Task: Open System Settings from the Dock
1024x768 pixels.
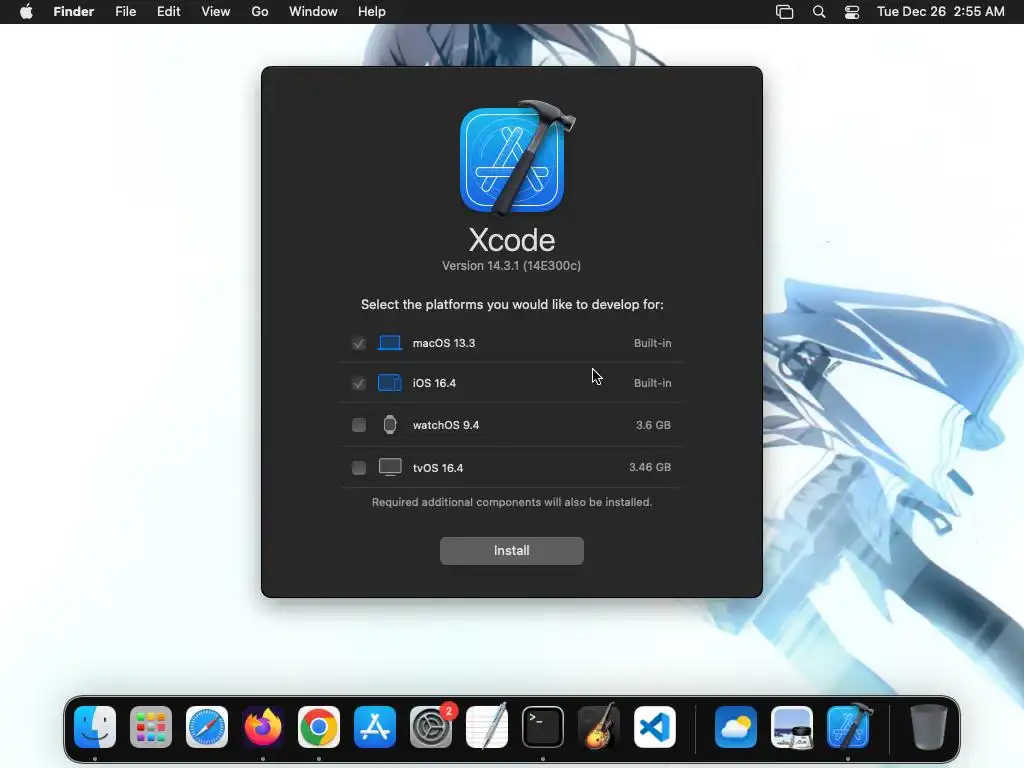Action: (431, 726)
